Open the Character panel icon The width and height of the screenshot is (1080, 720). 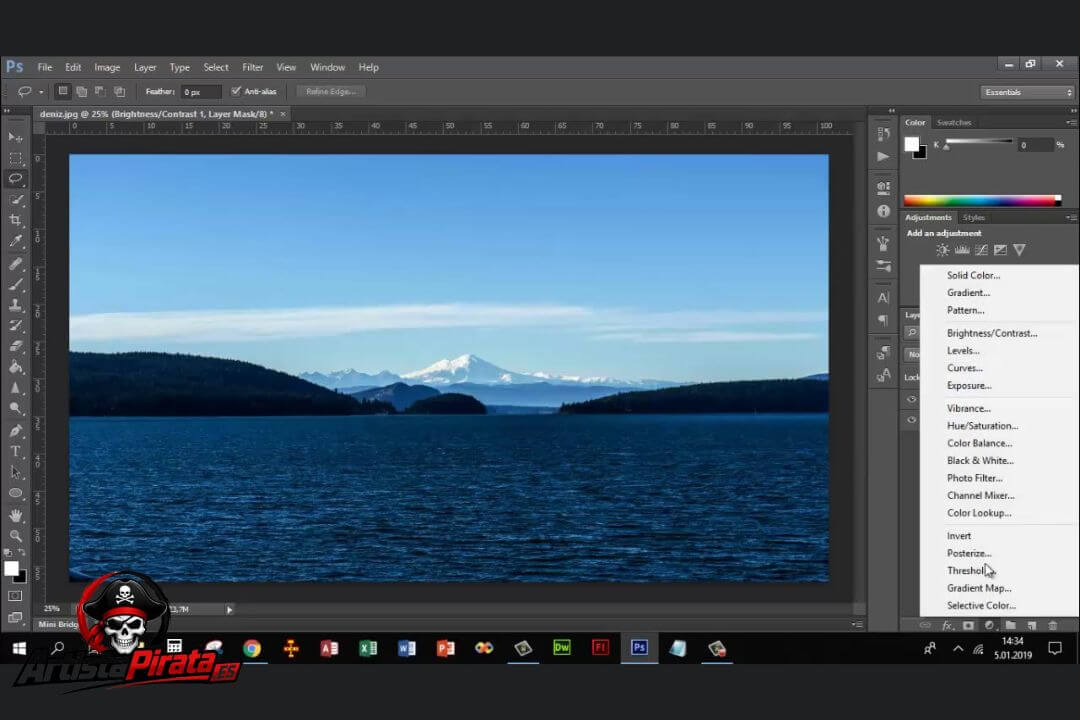[x=884, y=298]
